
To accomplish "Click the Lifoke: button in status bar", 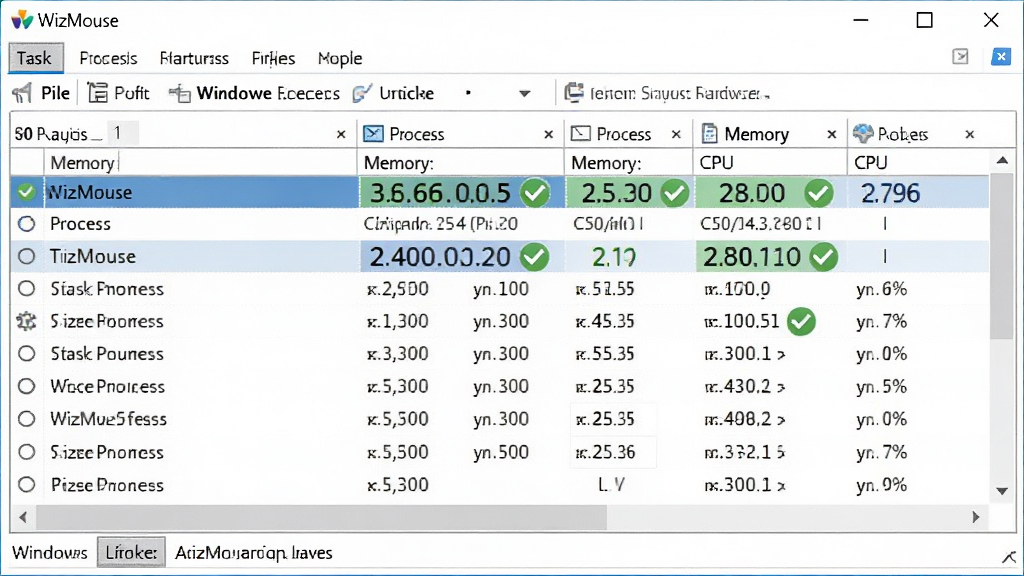I will [x=131, y=553].
